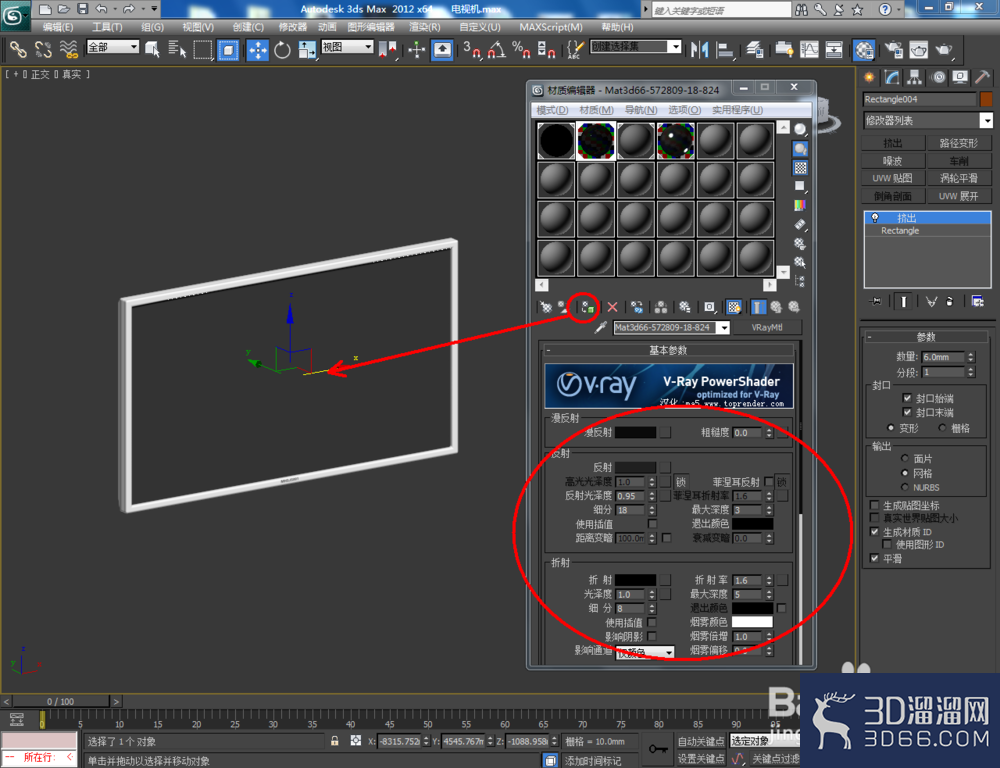1000x768 pixels.
Task: Click Go to Parent icon
Action: tap(776, 307)
